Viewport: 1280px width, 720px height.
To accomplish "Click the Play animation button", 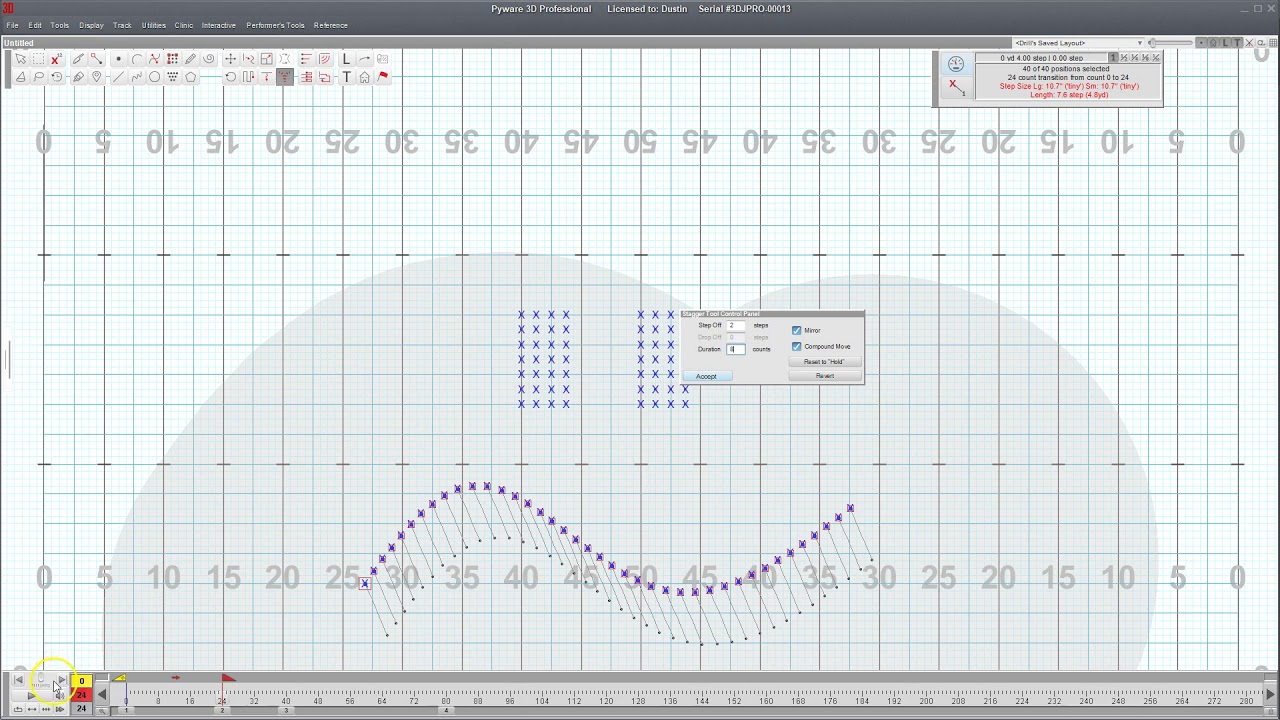I will [x=32, y=696].
